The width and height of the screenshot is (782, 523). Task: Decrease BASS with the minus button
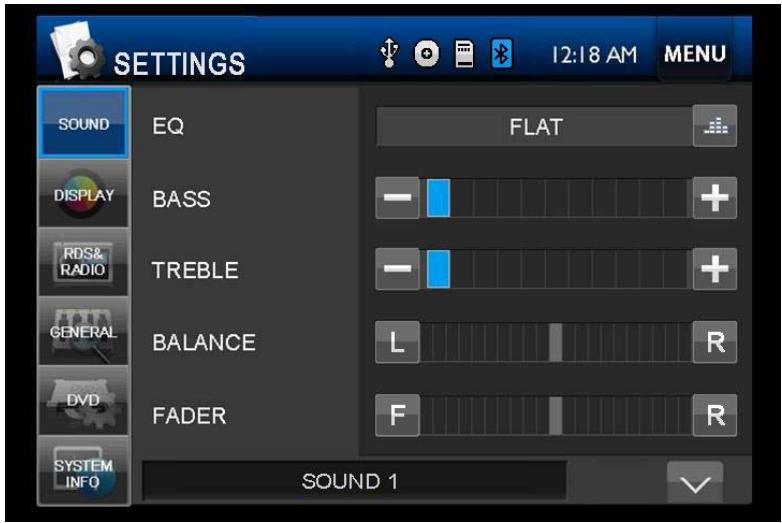396,199
